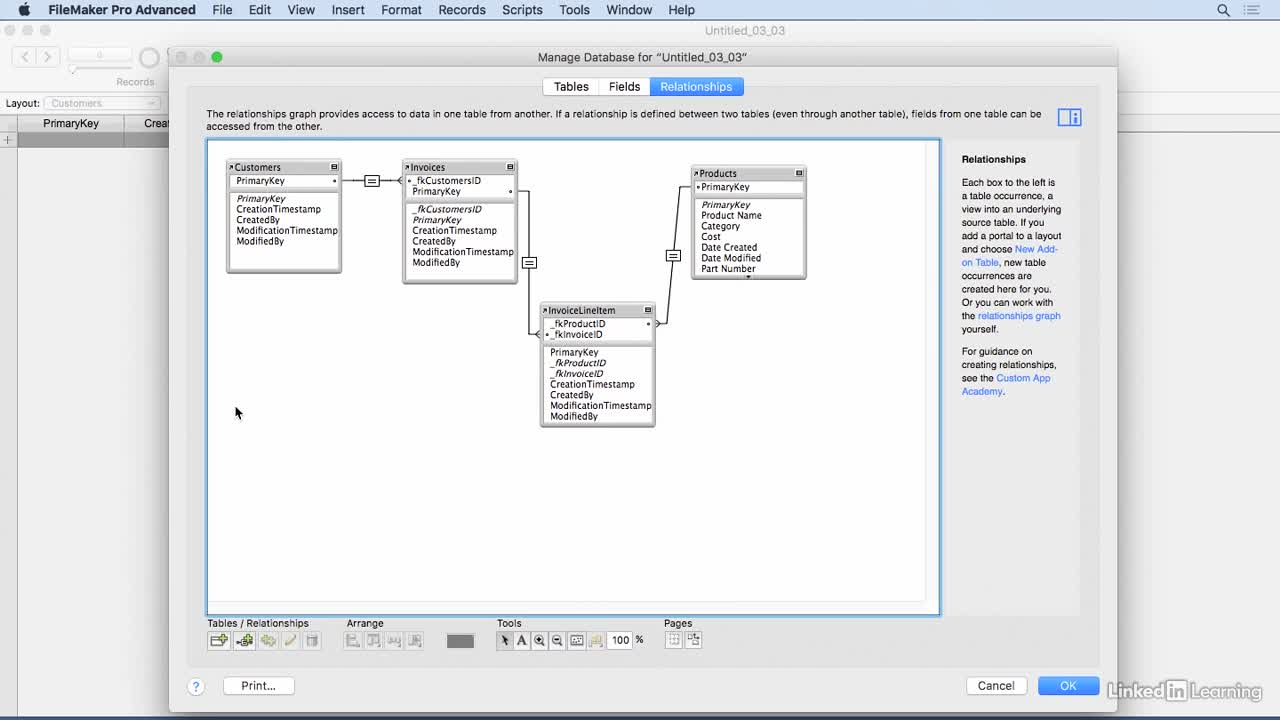Collapse the Invoices table occurrence
This screenshot has width=1280, height=720.
coord(510,167)
